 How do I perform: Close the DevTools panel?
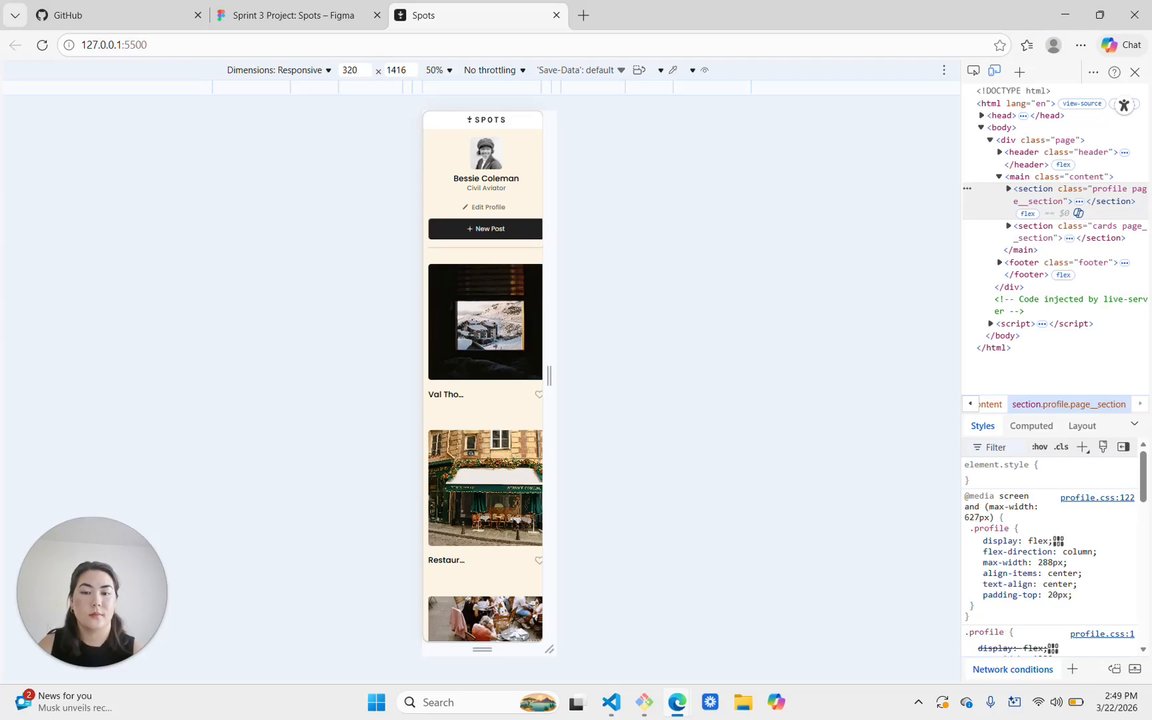(x=1135, y=72)
